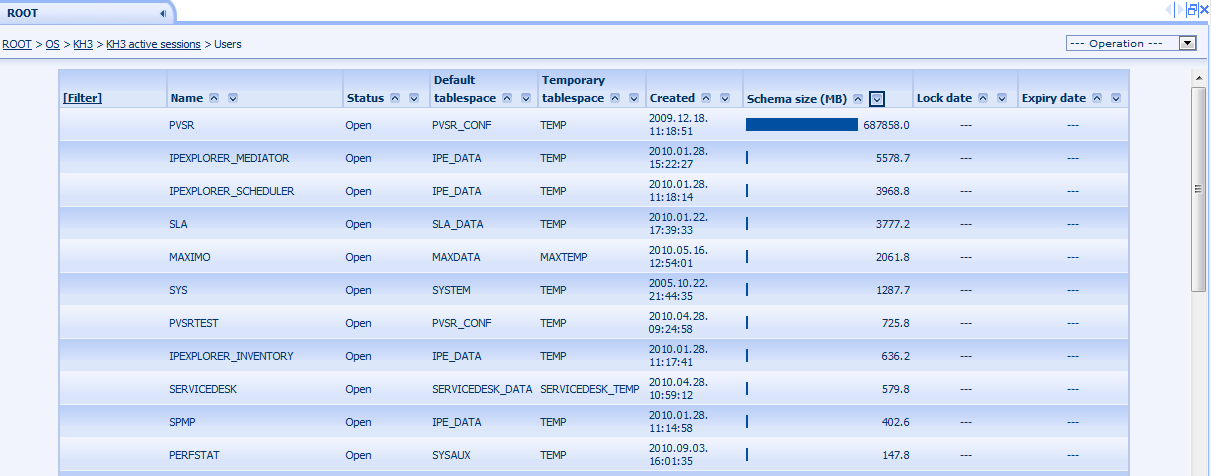Navigate to OS breadcrumb

[52, 44]
